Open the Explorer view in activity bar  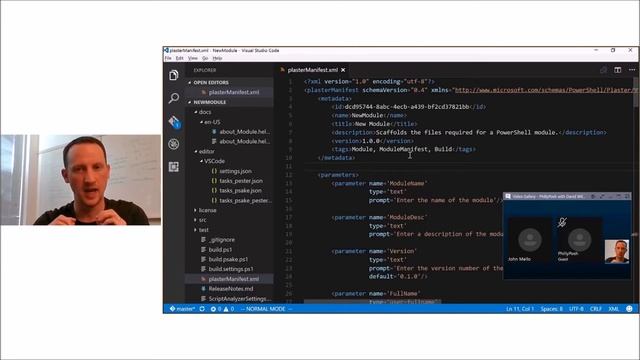[x=174, y=76]
